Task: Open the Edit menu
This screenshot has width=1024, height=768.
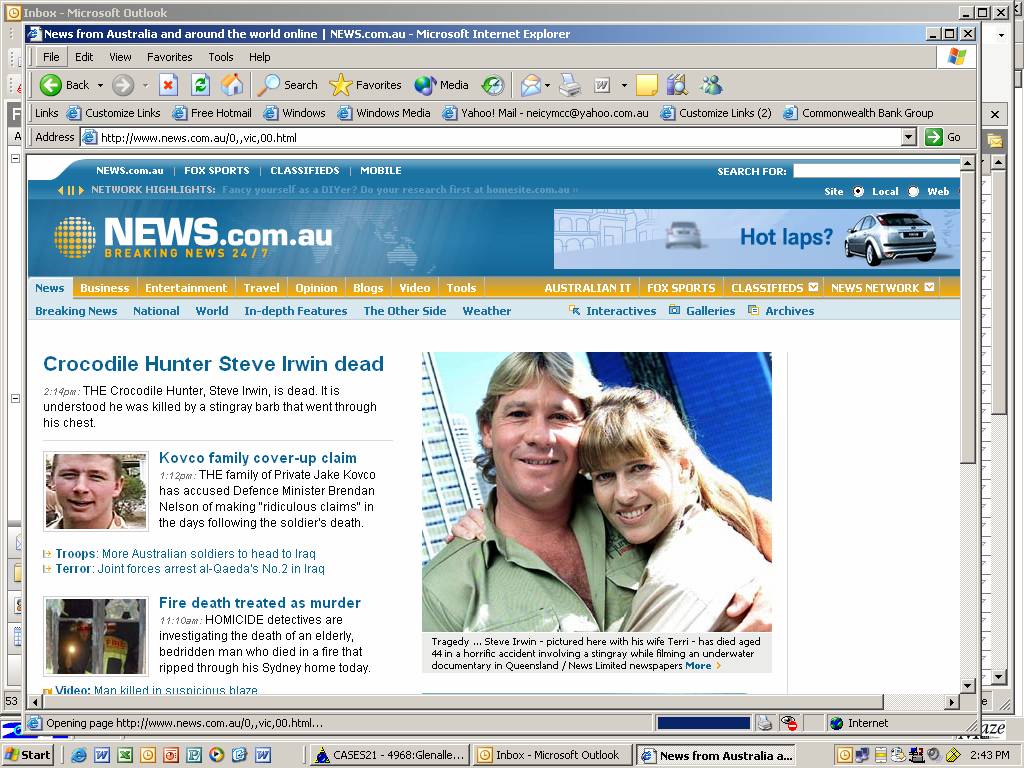Action: (x=84, y=57)
